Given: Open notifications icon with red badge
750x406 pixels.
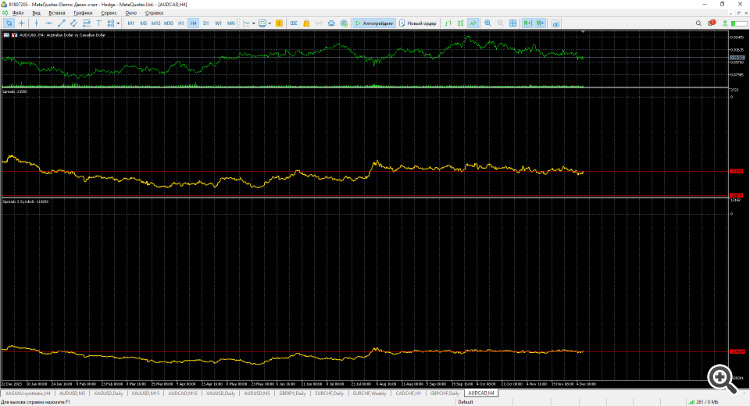Looking at the screenshot, I should coord(712,23).
